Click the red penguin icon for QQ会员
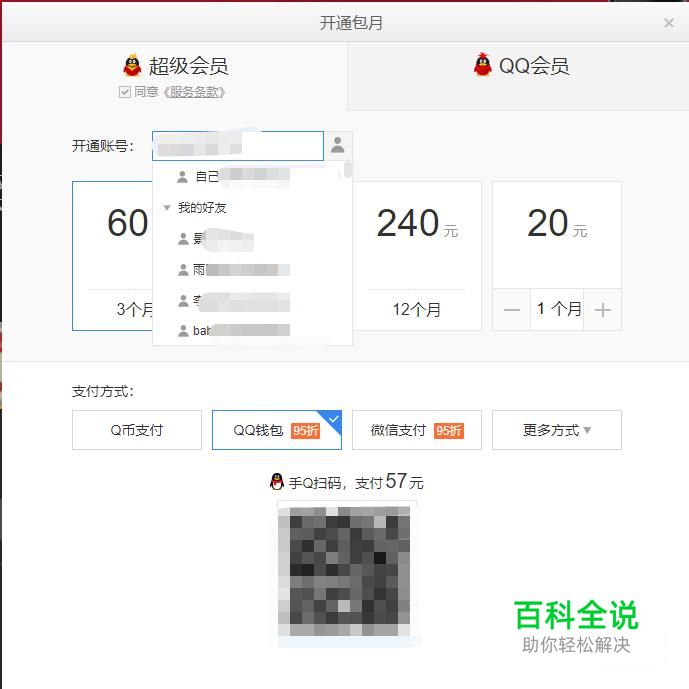The image size is (689, 689). click(x=482, y=65)
